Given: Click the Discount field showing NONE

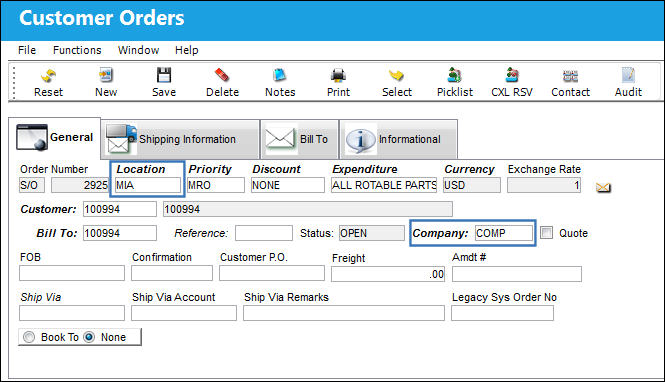Looking at the screenshot, I should [x=288, y=185].
